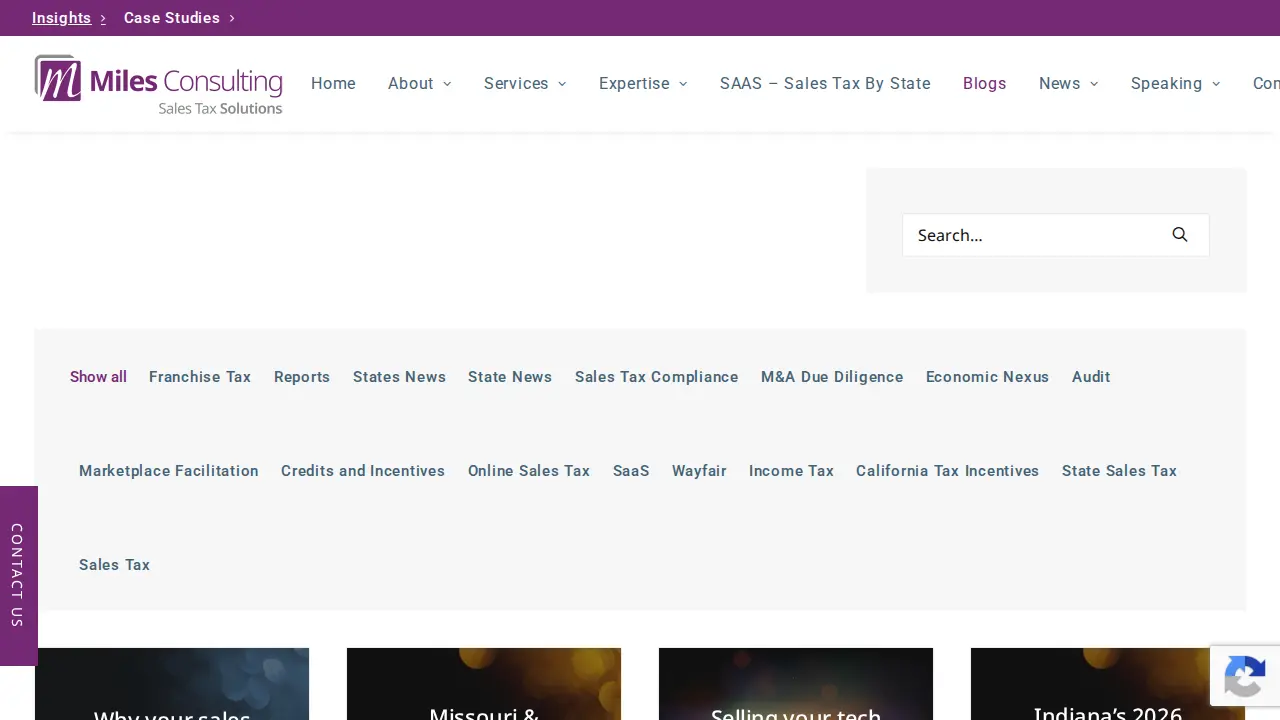Open SAAS – Sales Tax By State

(x=825, y=84)
